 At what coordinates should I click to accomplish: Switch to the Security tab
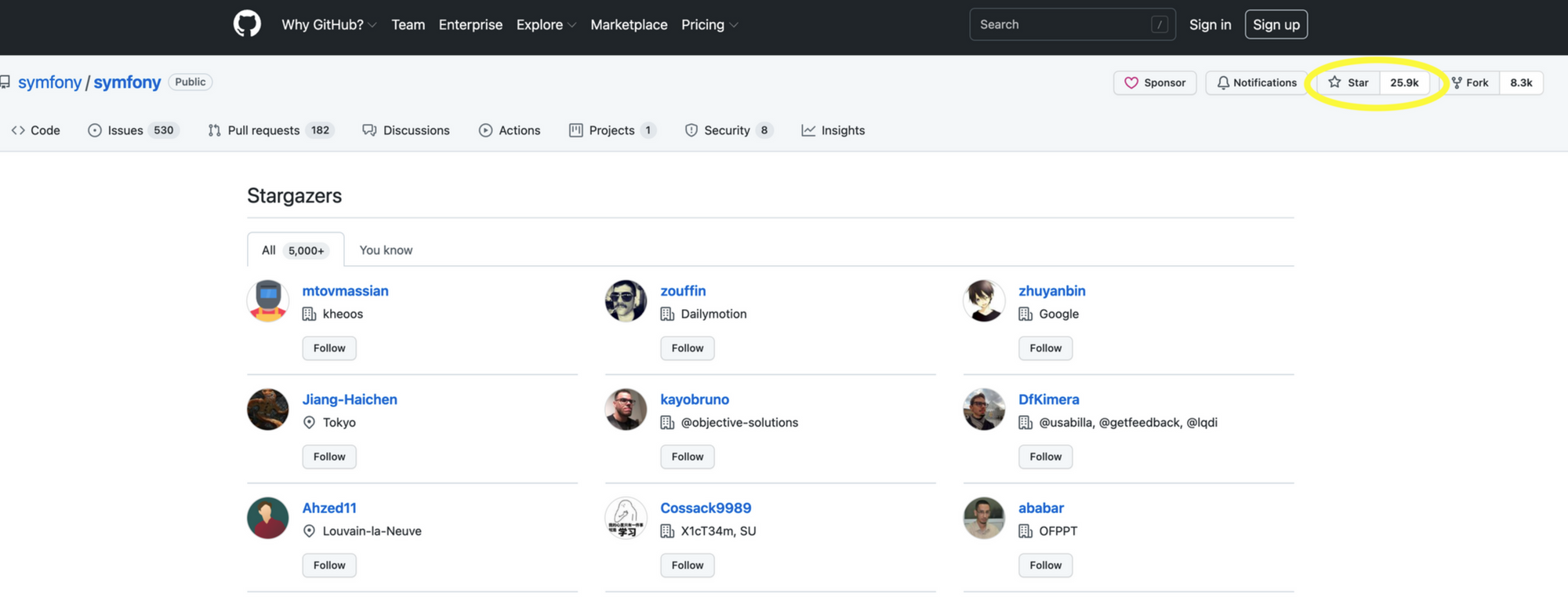pos(728,130)
